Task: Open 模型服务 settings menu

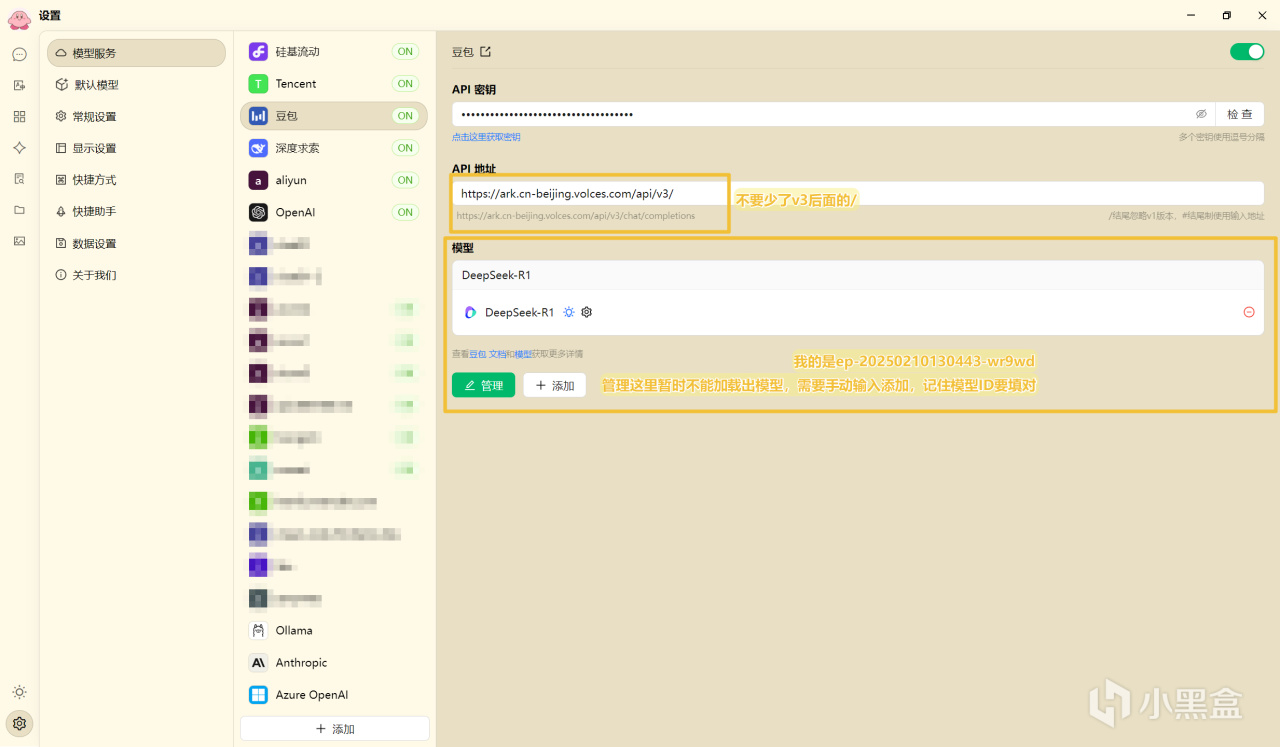Action: pos(136,53)
